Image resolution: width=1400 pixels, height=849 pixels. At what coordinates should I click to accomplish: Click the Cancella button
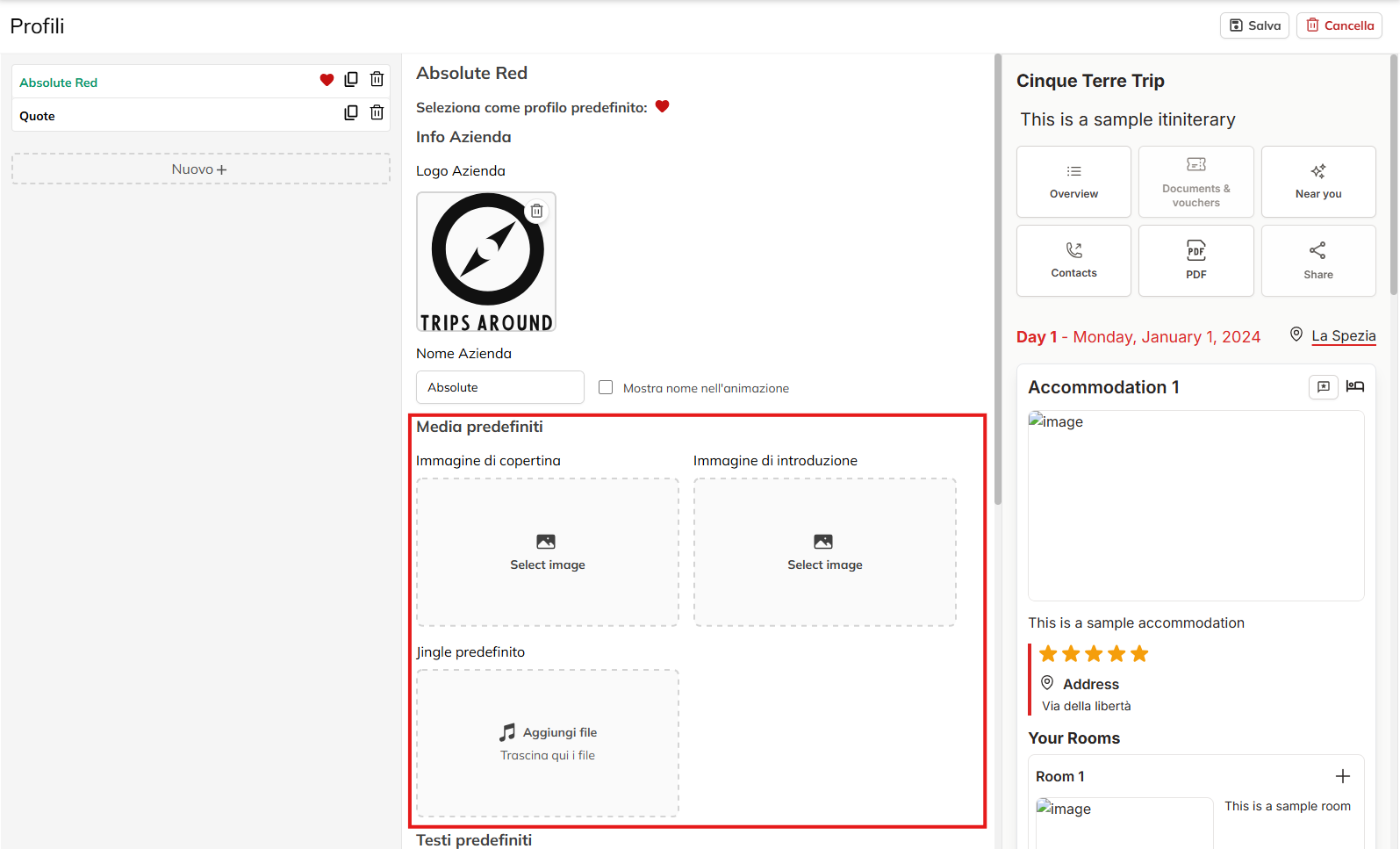[x=1339, y=25]
